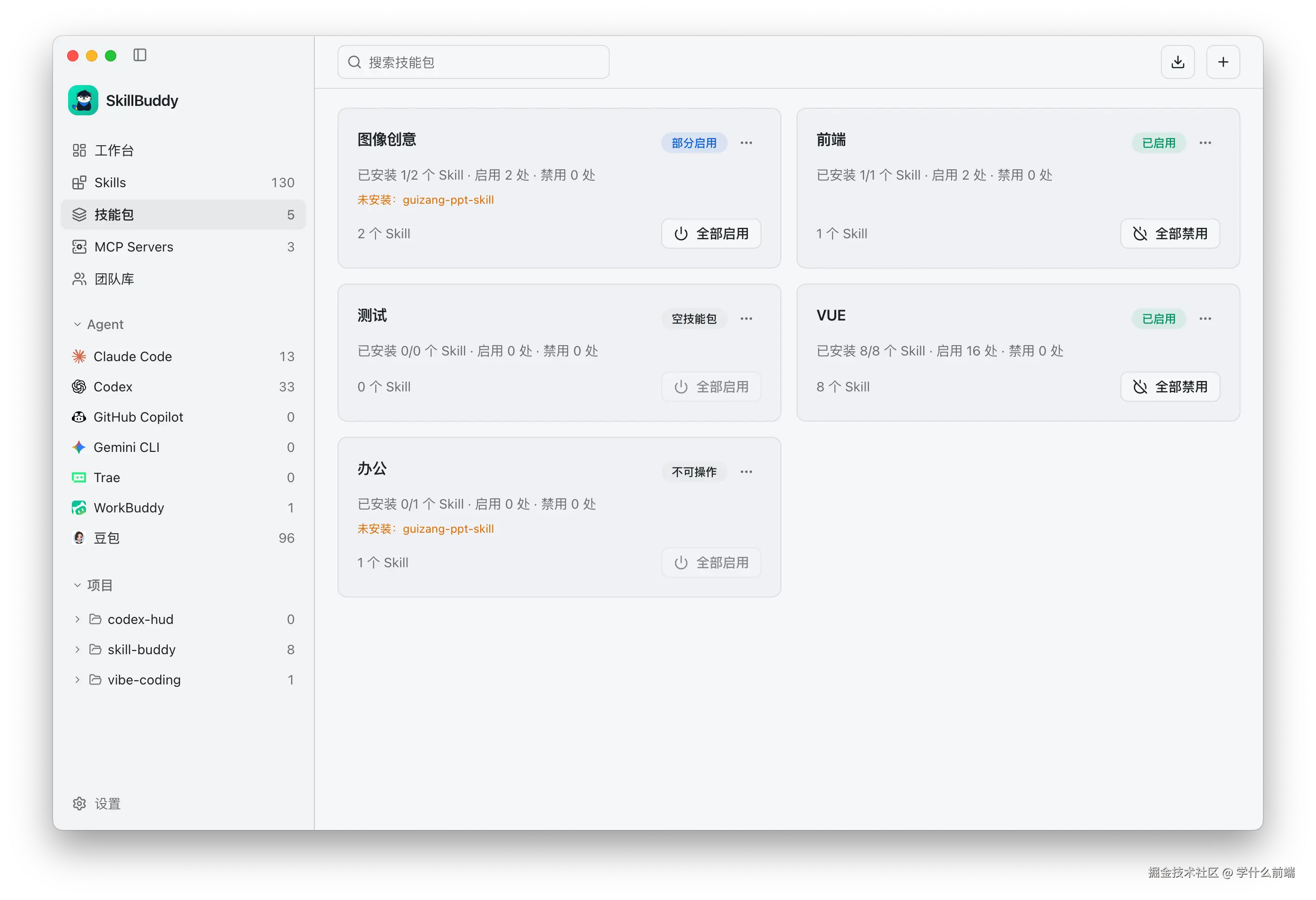Image resolution: width=1316 pixels, height=900 pixels.
Task: Click the search magnifier icon
Action: click(355, 62)
